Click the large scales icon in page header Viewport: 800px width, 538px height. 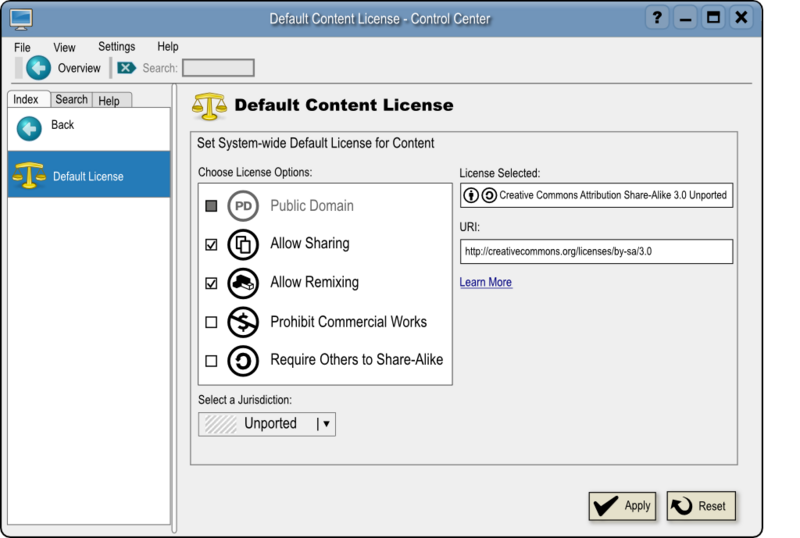click(x=209, y=106)
